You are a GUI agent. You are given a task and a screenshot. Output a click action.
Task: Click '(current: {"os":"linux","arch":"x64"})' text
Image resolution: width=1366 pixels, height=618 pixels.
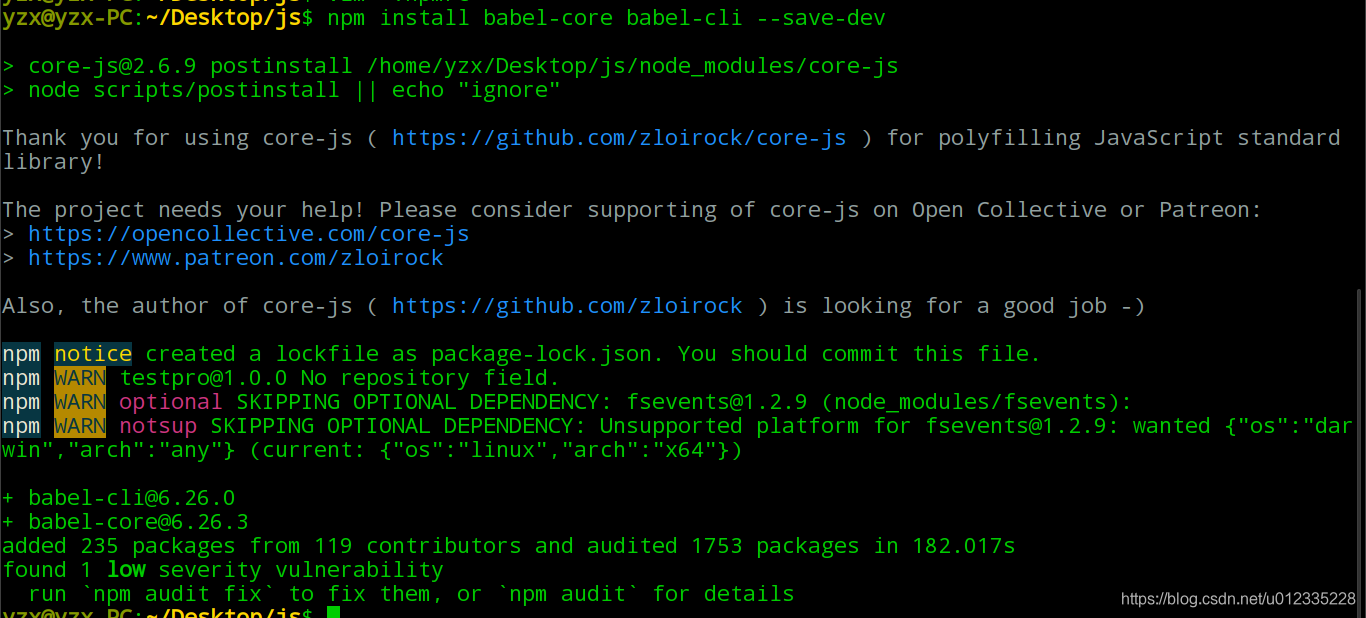pyautogui.click(x=496, y=450)
